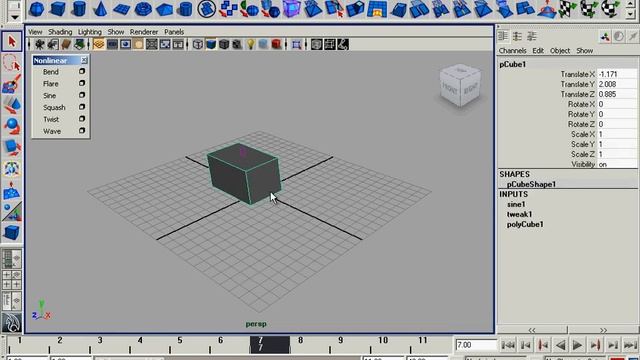The width and height of the screenshot is (640, 360).
Task: Toggle the grid display icon
Action: [98, 44]
